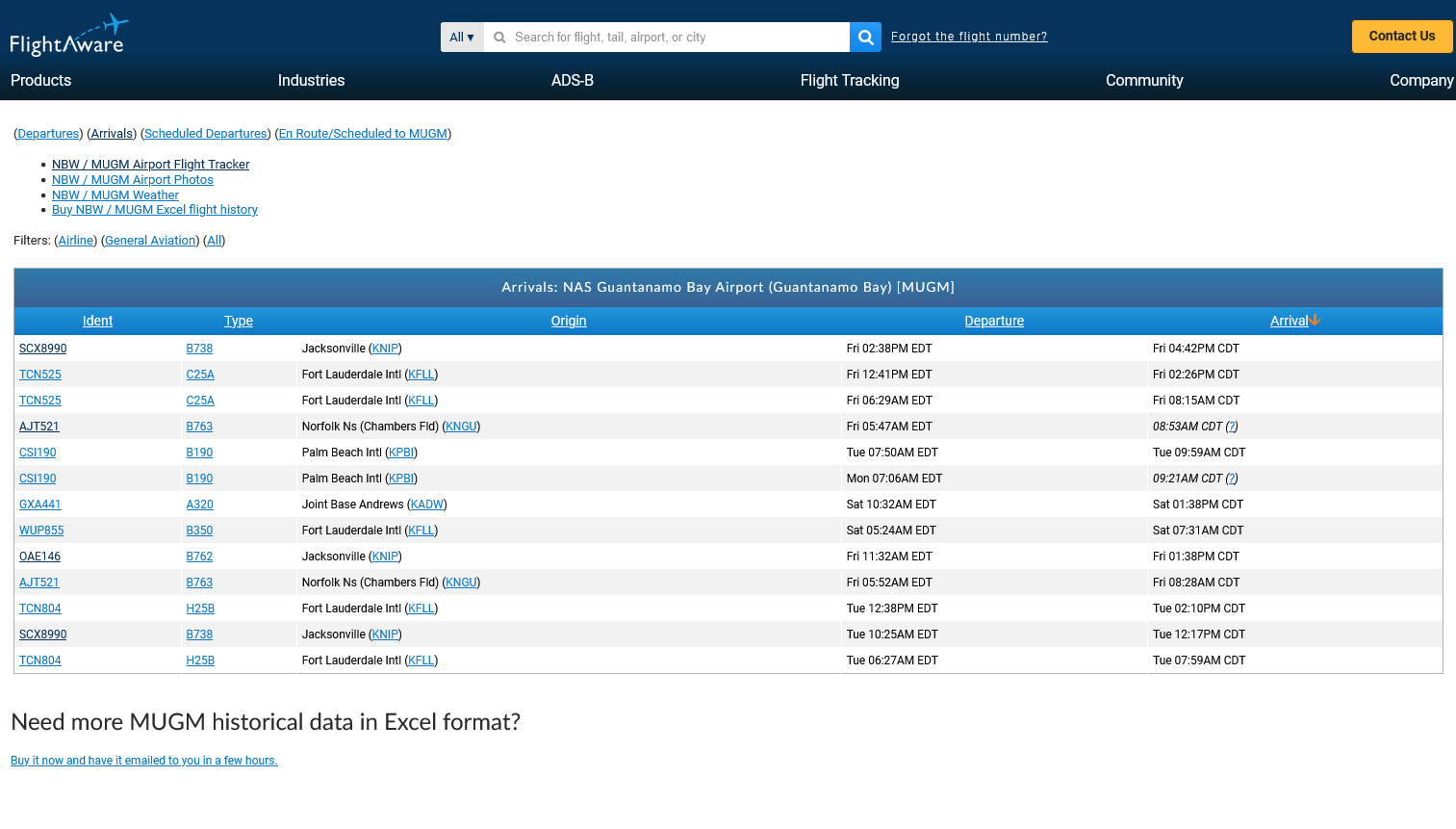Screen dimensions: 1456x829
Task: Open the All search filter dropdown
Action: click(462, 38)
